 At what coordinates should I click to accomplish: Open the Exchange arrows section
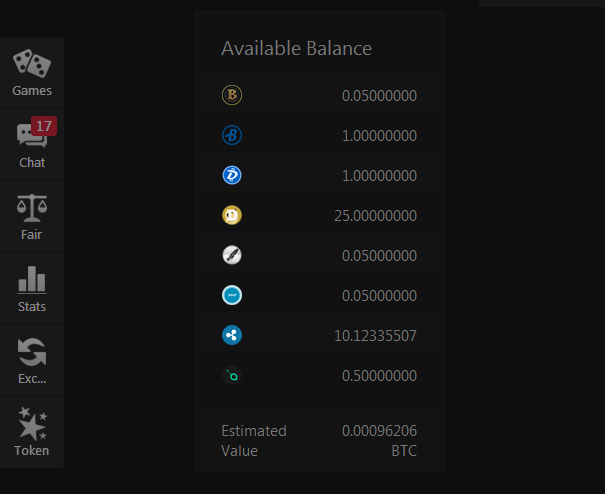click(x=32, y=360)
